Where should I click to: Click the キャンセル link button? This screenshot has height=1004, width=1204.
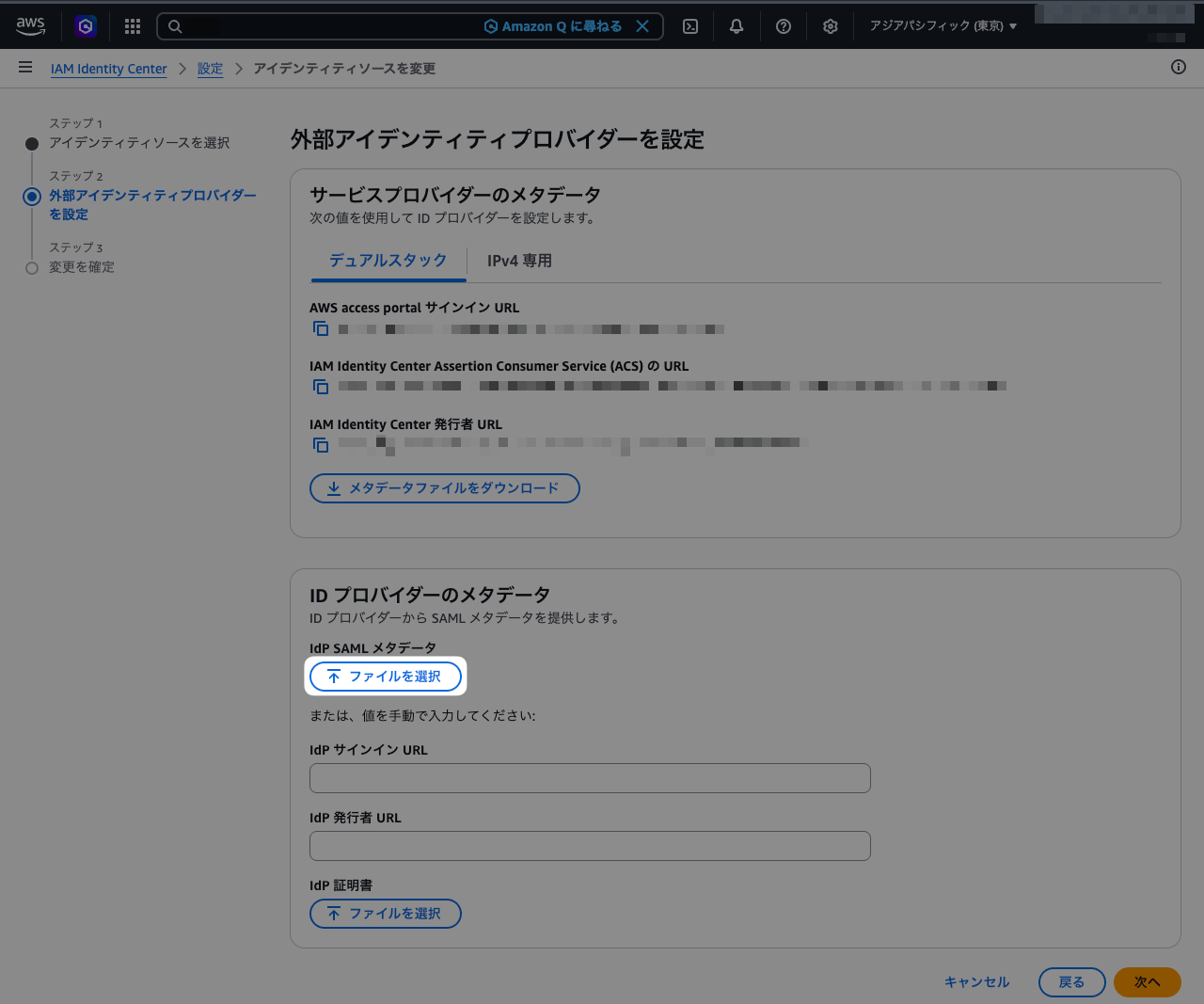[977, 982]
